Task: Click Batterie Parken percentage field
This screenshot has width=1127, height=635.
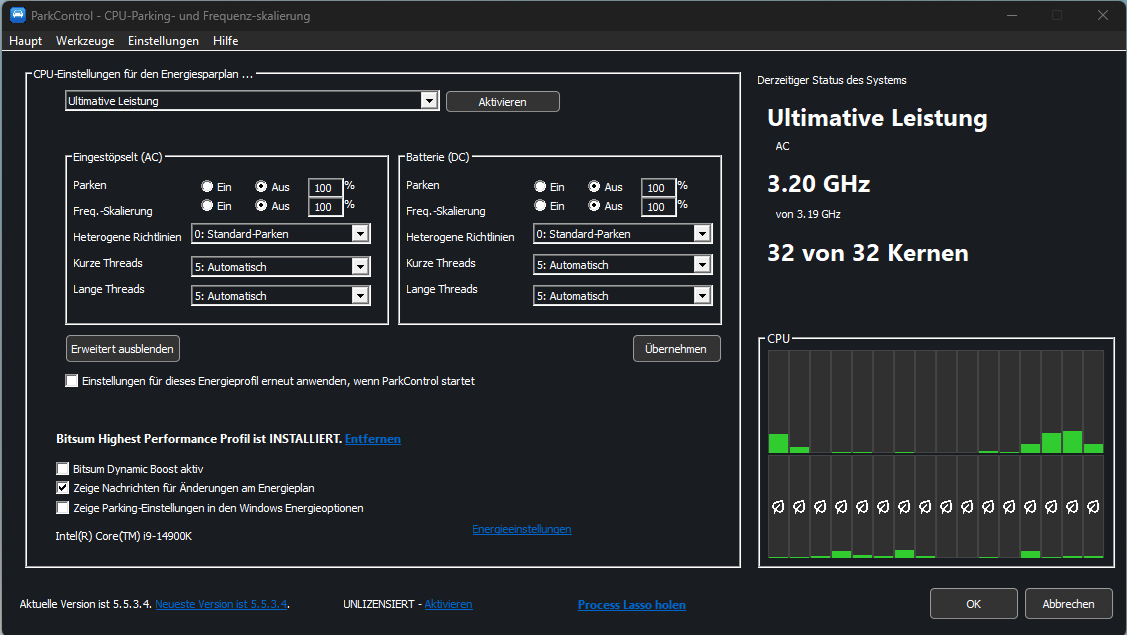Action: (658, 188)
